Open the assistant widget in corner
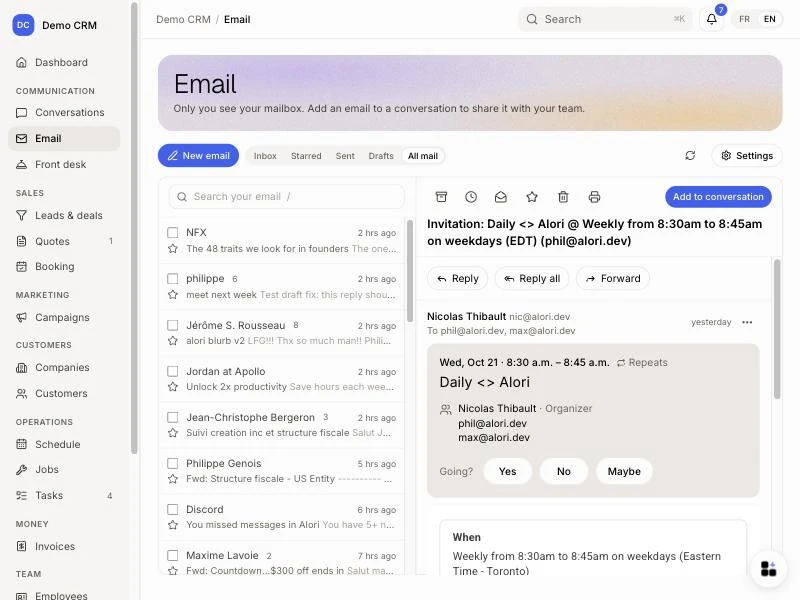Image resolution: width=800 pixels, height=600 pixels. [x=768, y=568]
